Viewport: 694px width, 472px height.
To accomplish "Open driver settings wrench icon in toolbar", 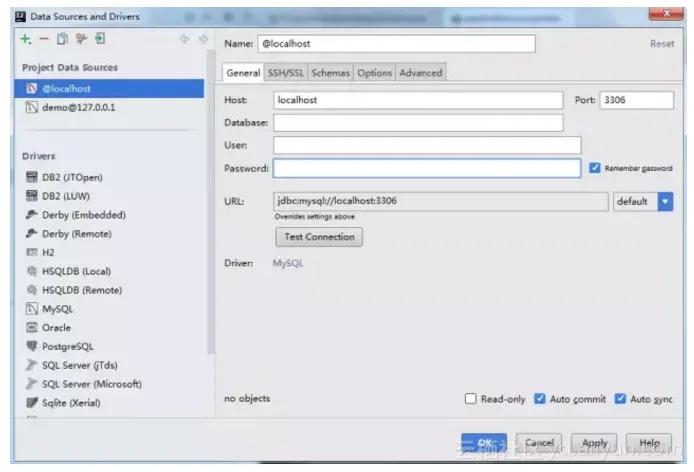I will [81, 39].
